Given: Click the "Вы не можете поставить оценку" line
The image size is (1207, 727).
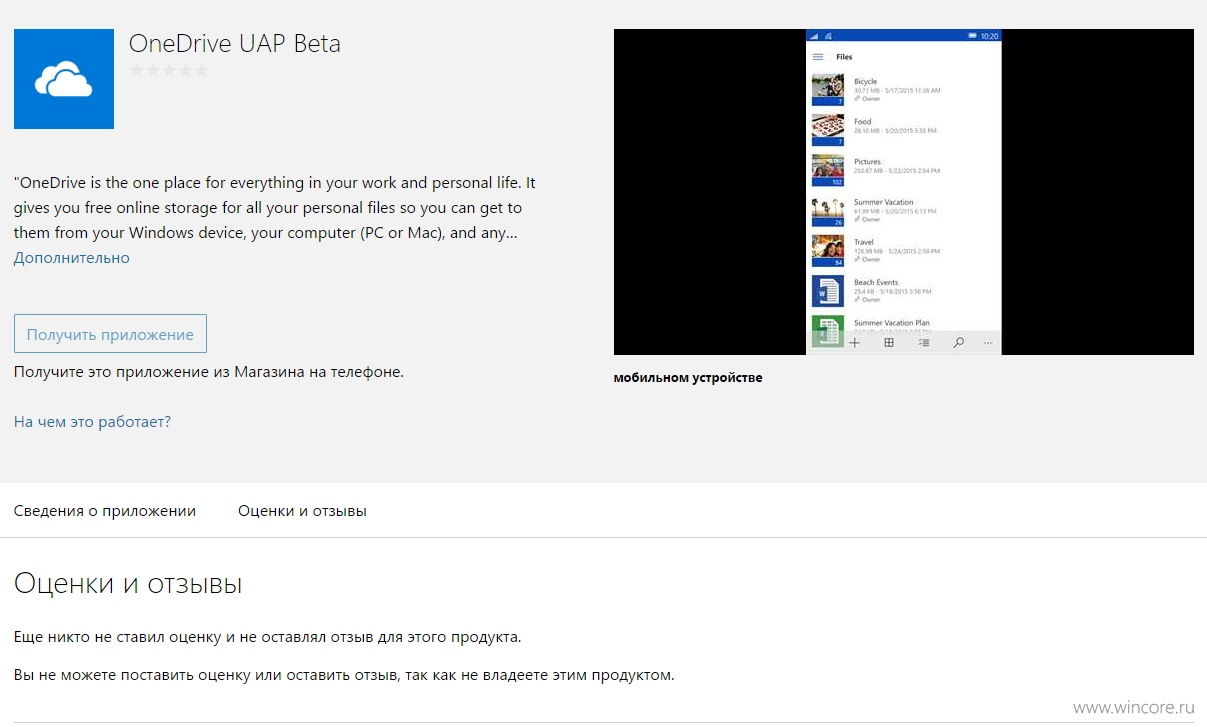Looking at the screenshot, I should pos(344,675).
